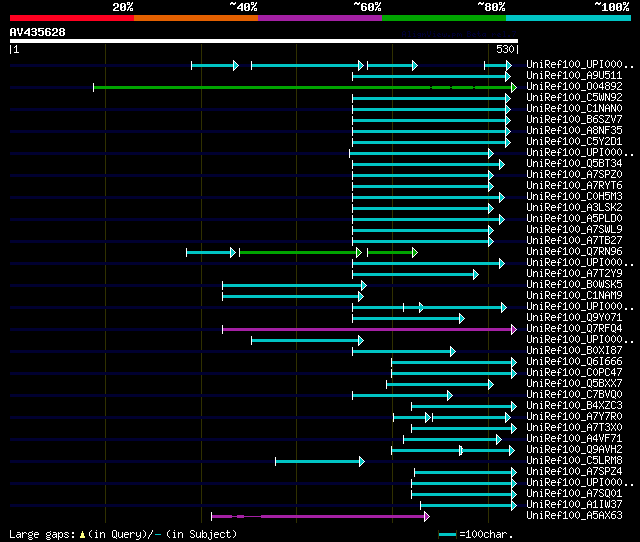Screen dimensions: 640x542
Task: Select the UniRef100_A7T2Y9 label
Action: pos(574,274)
